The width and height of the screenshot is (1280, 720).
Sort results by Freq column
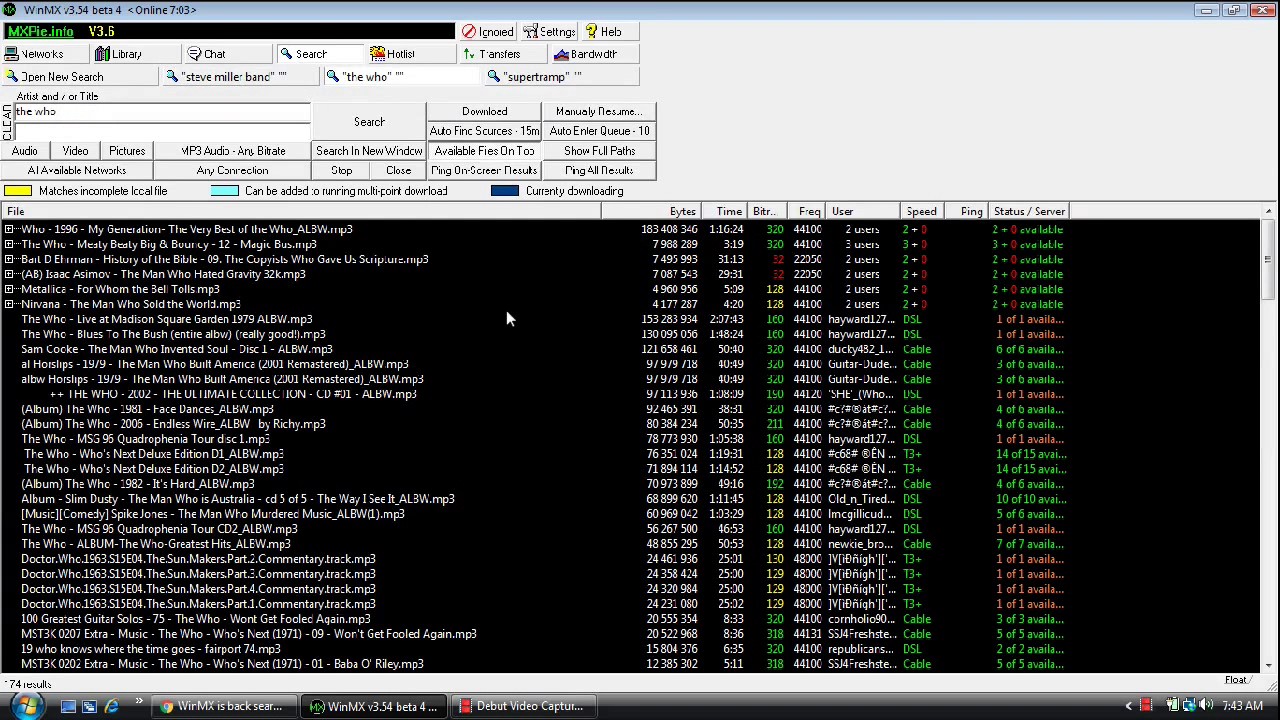[x=807, y=211]
